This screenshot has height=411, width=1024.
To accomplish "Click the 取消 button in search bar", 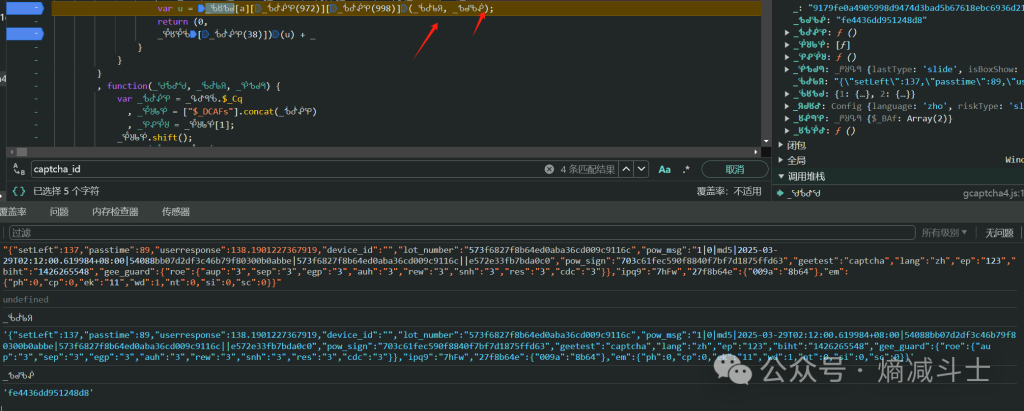I will point(734,170).
